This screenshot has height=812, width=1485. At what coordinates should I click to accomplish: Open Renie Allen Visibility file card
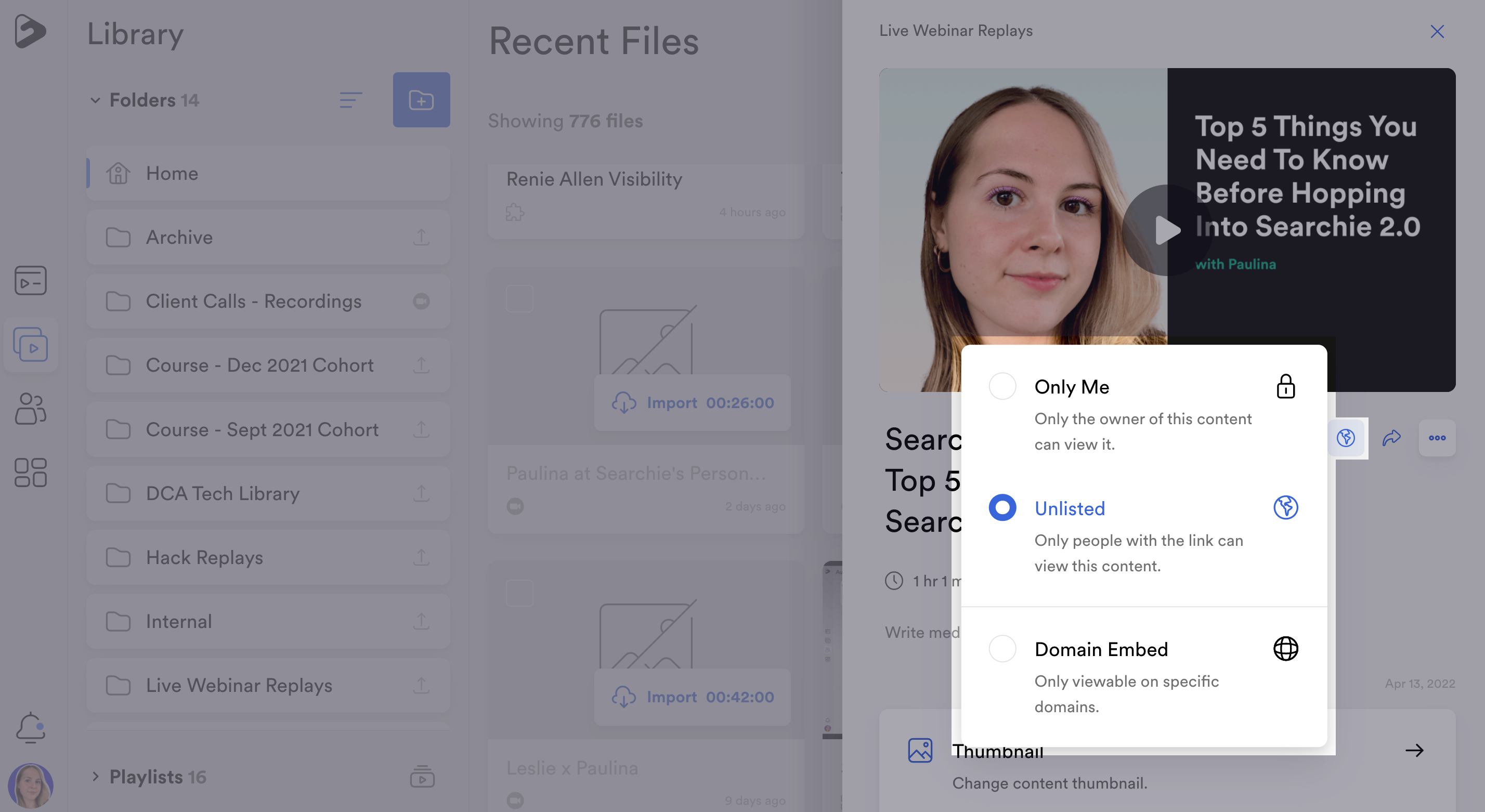point(646,201)
